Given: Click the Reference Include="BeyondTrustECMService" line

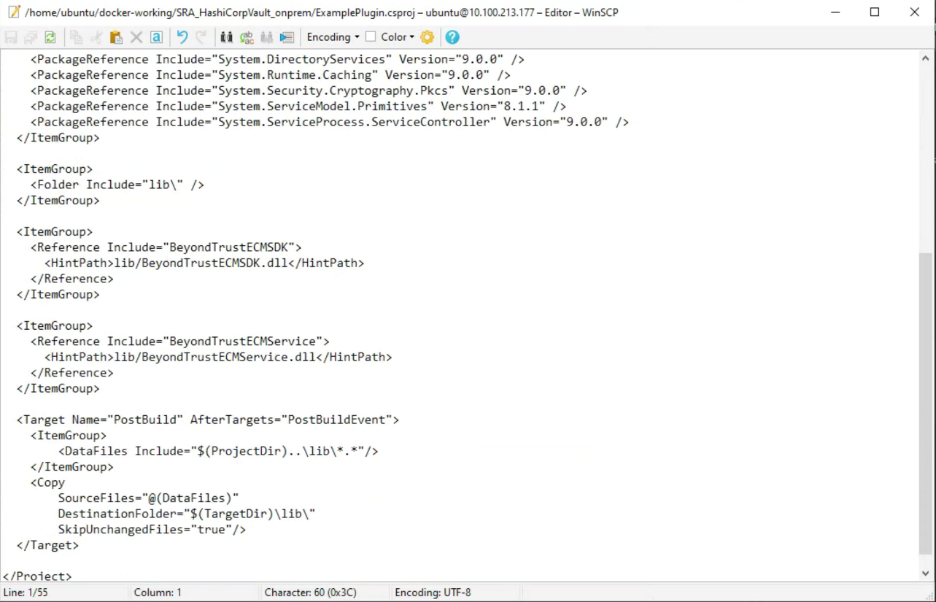Looking at the screenshot, I should click(180, 341).
